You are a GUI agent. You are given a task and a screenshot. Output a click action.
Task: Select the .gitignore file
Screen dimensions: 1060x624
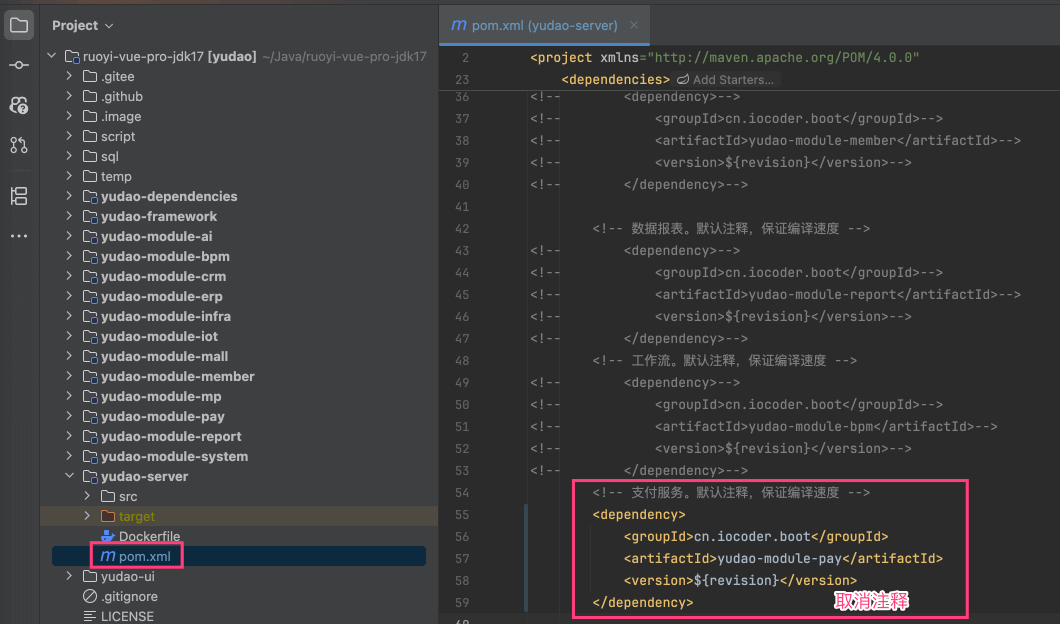click(128, 596)
